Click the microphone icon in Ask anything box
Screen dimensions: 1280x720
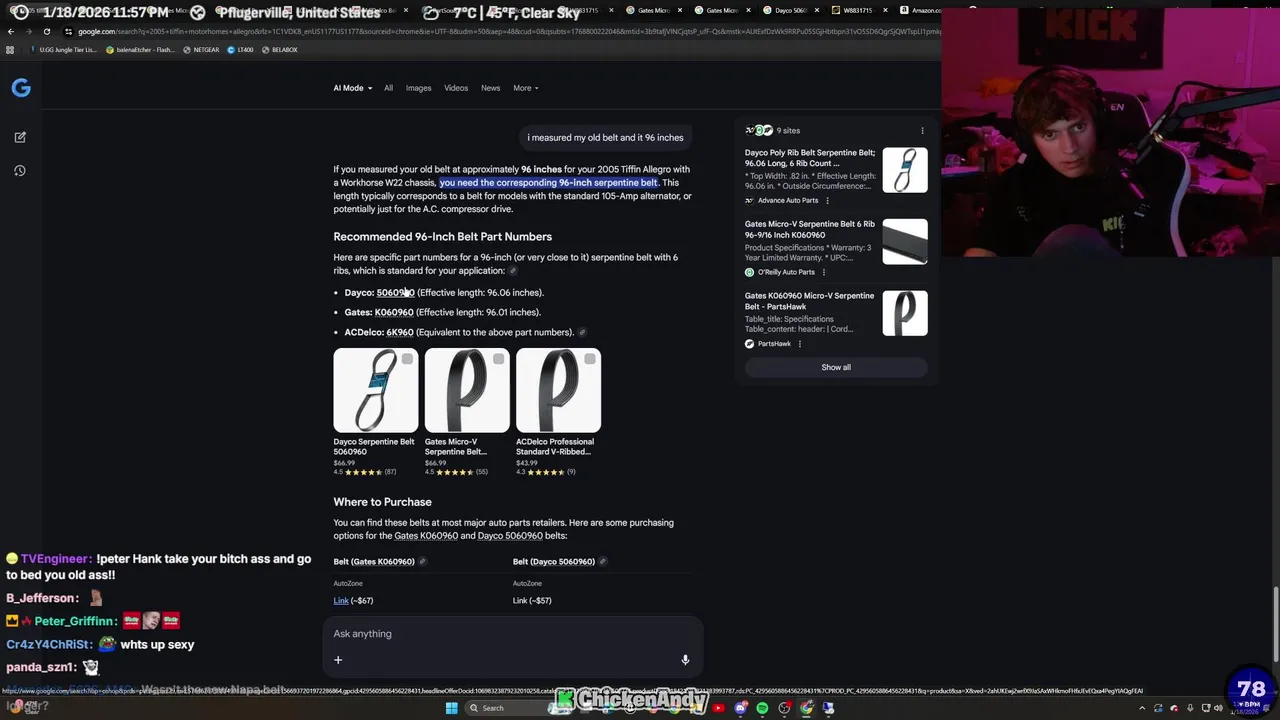pos(685,660)
